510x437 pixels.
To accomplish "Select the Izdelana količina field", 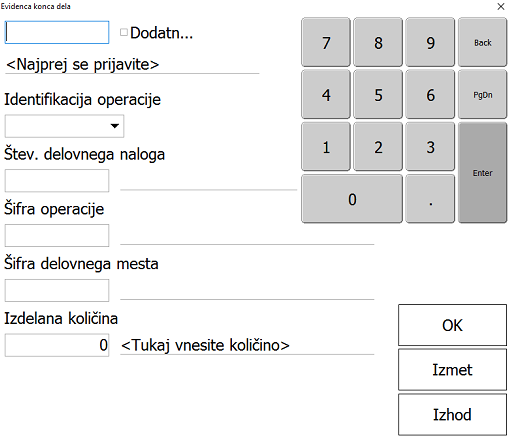I will 57,345.
